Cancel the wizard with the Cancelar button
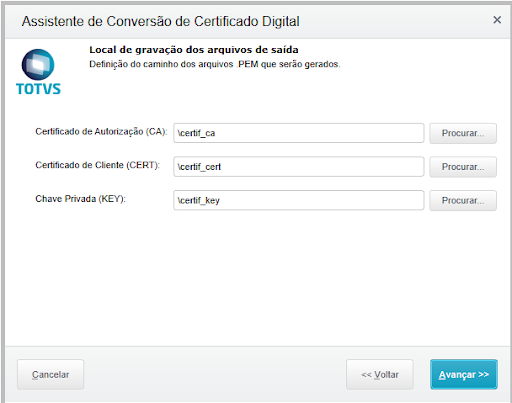Viewport: 512px width, 403px height. pyautogui.click(x=50, y=374)
